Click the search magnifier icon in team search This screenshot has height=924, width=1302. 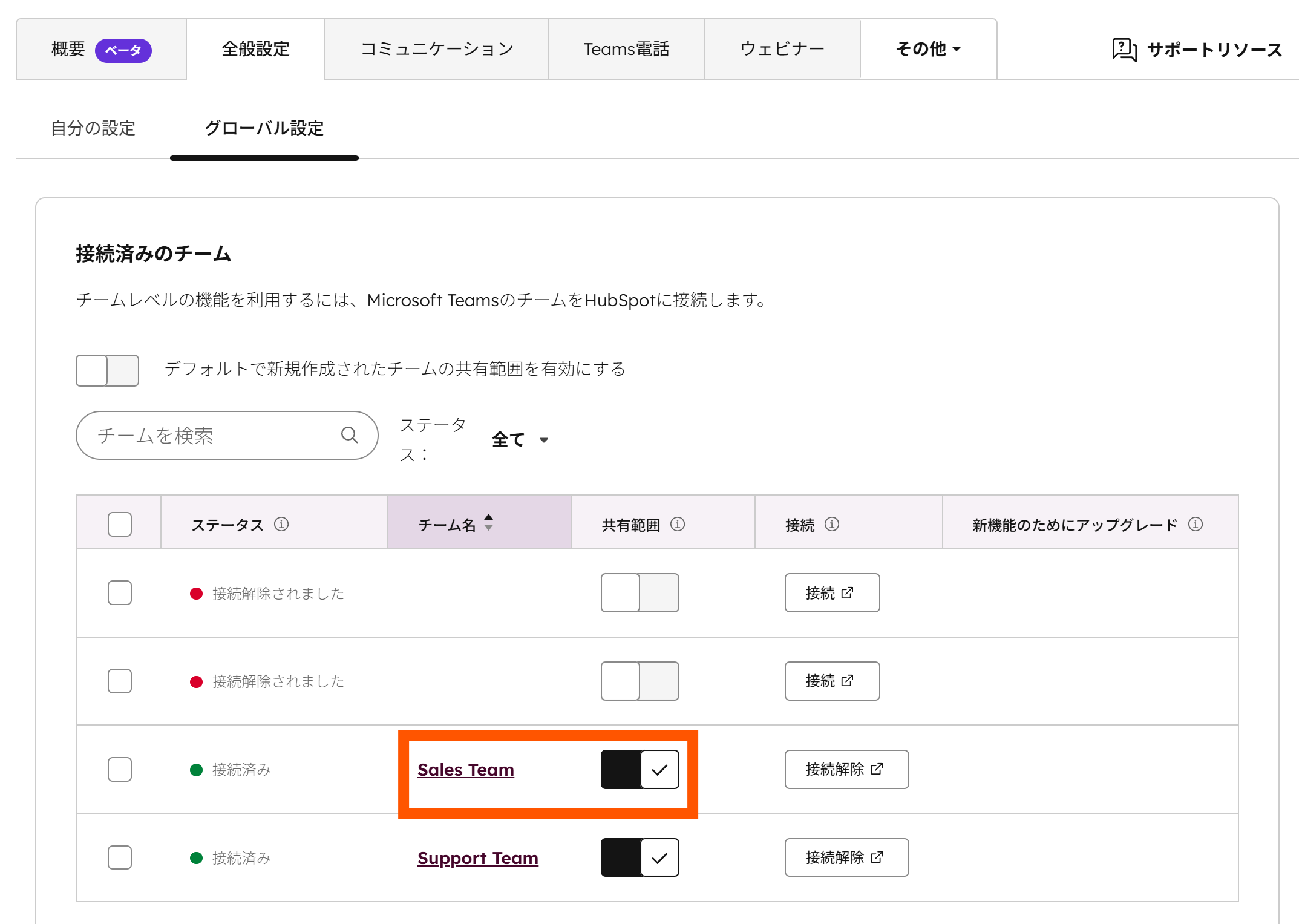[350, 435]
